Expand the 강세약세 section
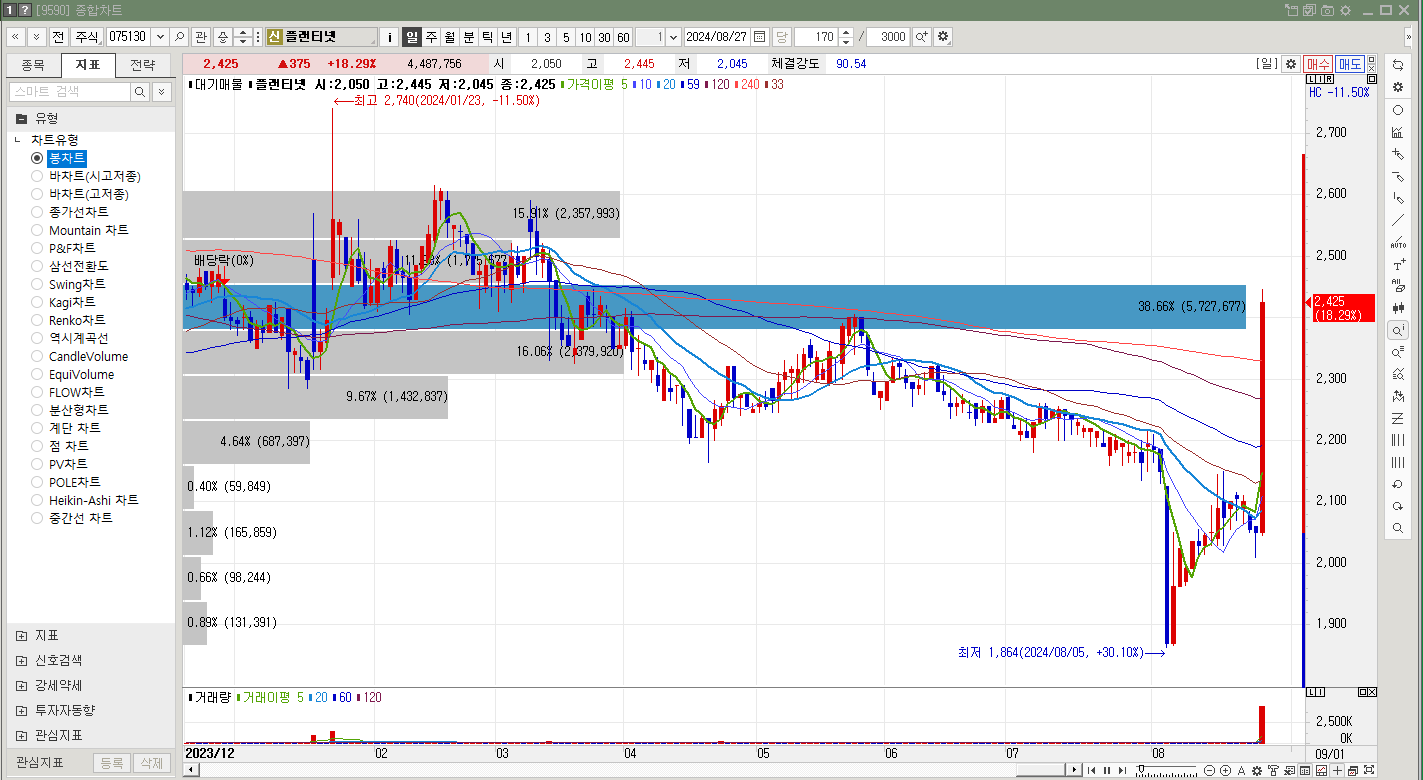Viewport: 1423px width, 780px height. 22,686
